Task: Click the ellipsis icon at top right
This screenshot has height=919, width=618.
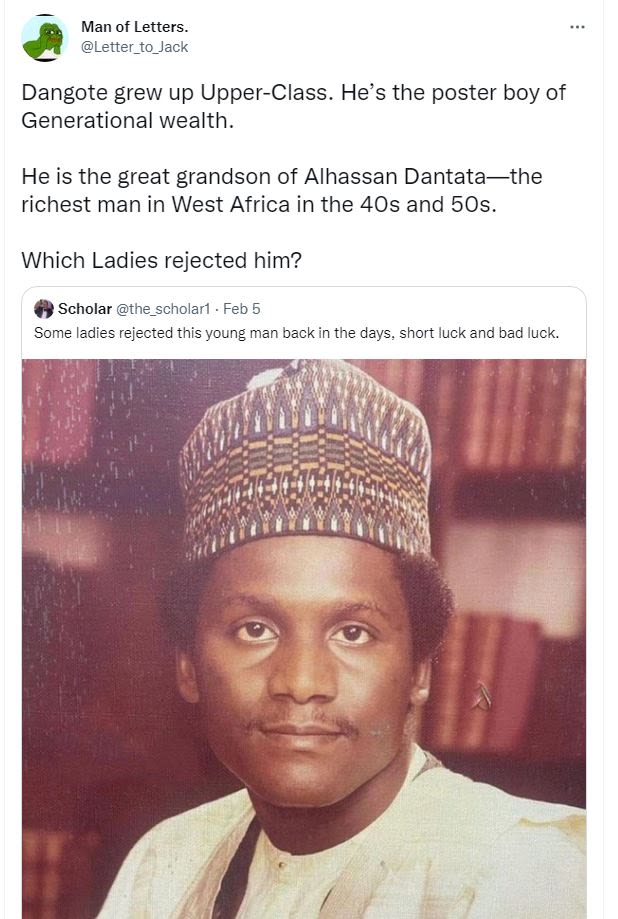Action: click(x=578, y=27)
